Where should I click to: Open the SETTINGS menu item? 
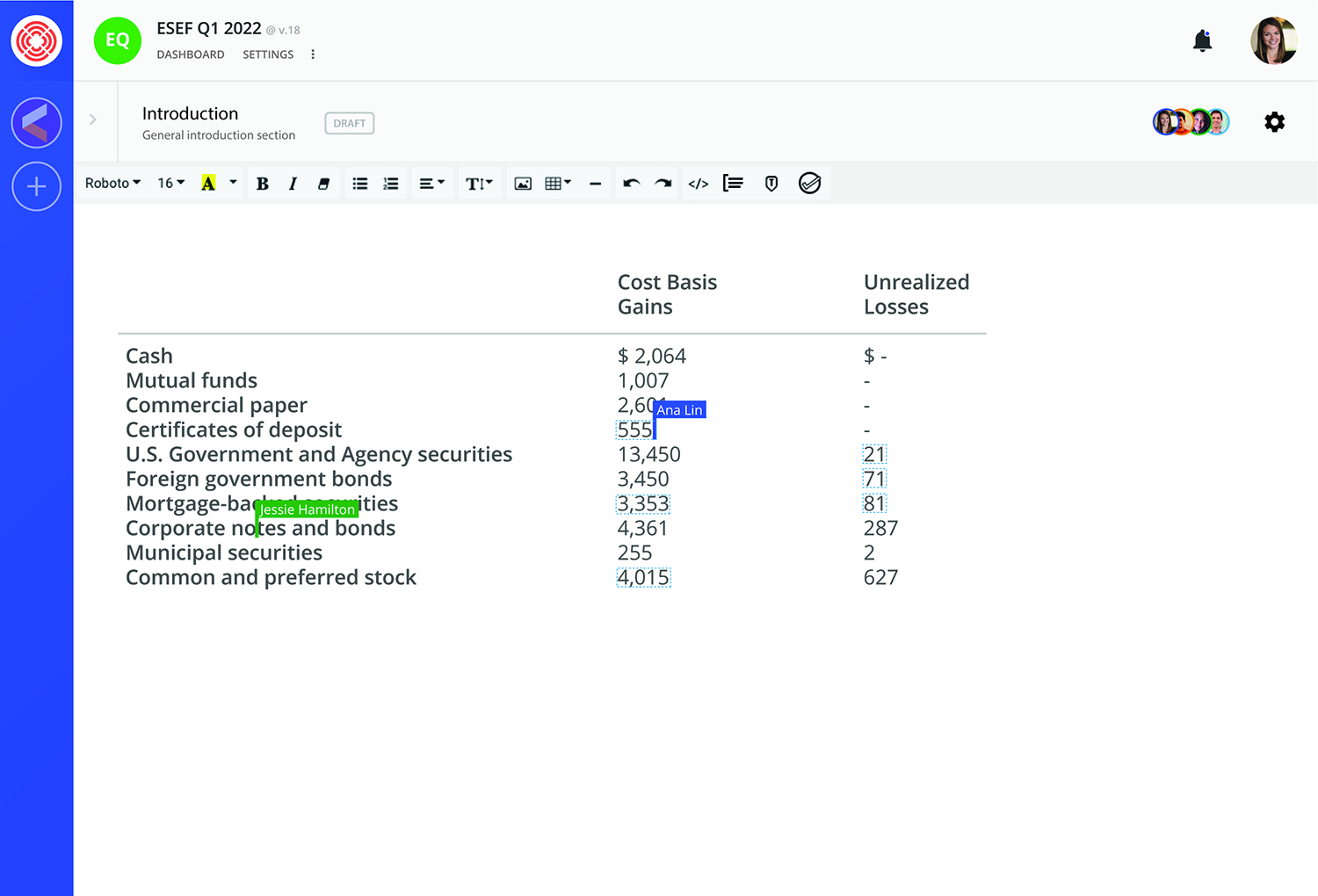[x=268, y=54]
